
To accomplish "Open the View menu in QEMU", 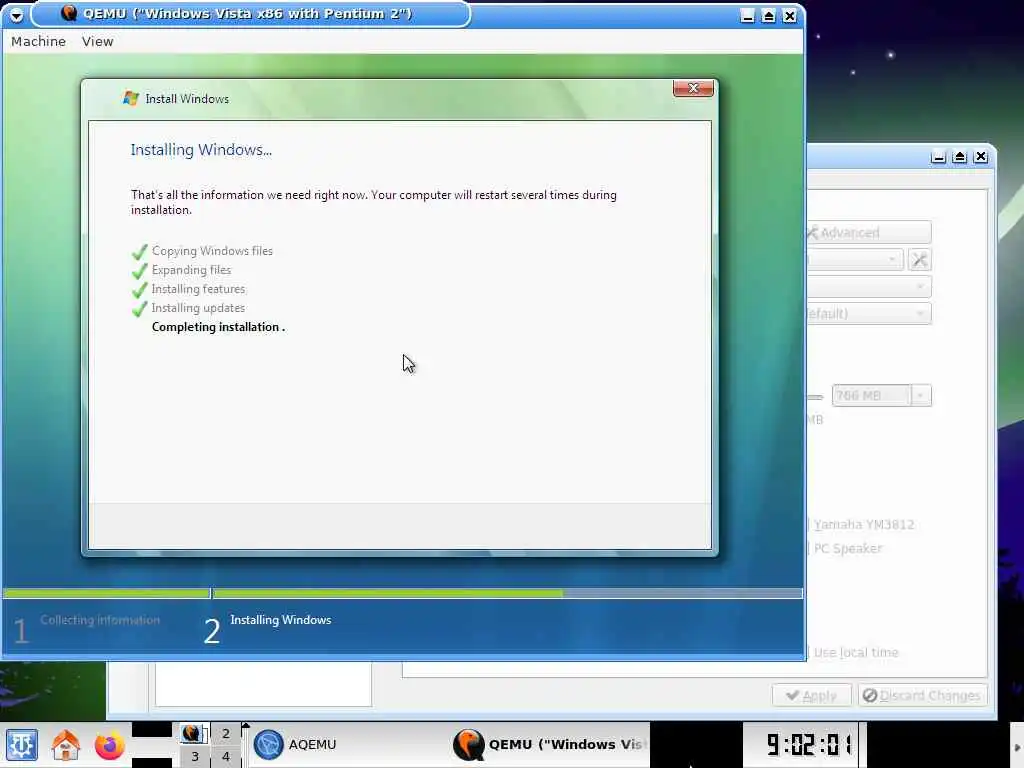I will 97,41.
